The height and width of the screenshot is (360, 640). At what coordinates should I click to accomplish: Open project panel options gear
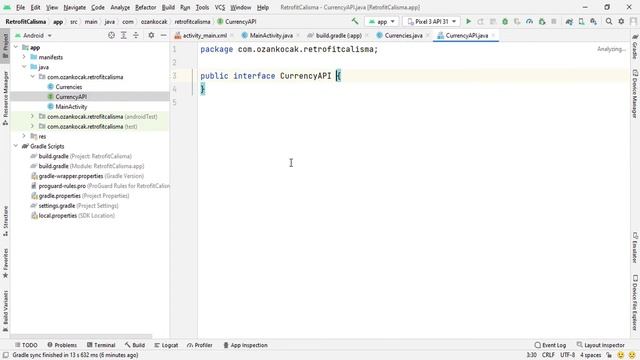[x=151, y=36]
